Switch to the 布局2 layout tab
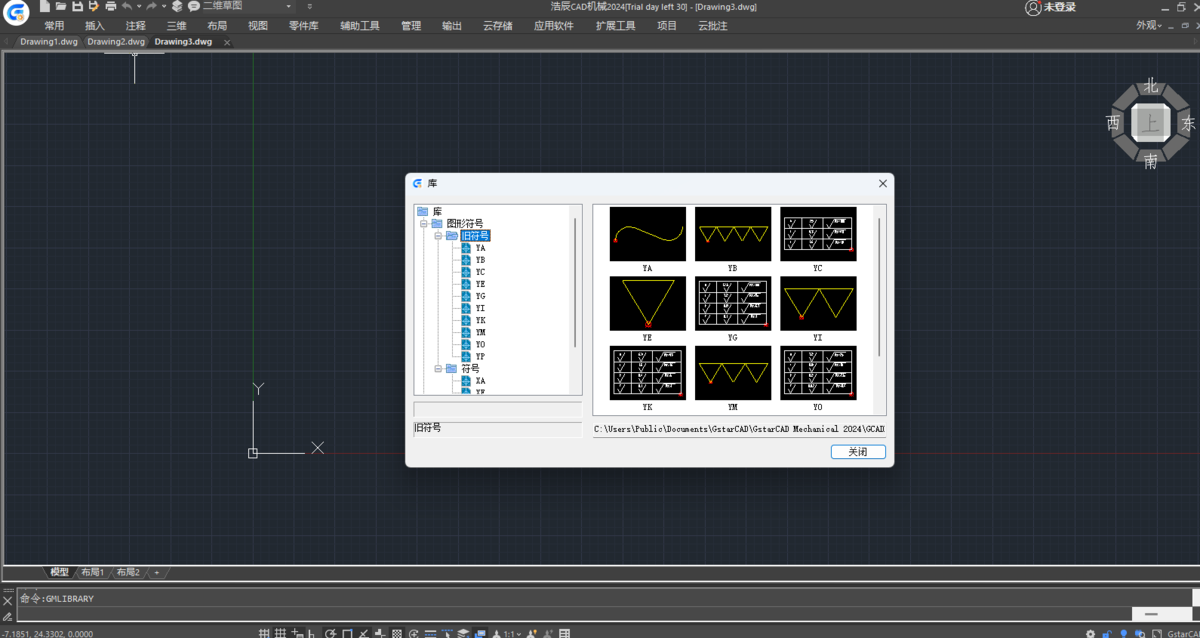 pyautogui.click(x=128, y=572)
